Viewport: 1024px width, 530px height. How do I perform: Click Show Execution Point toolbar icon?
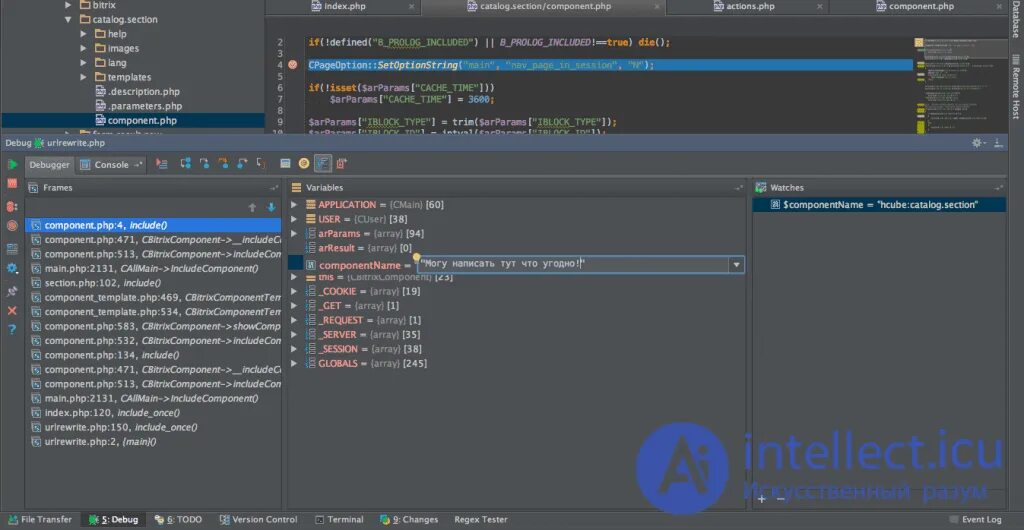[x=161, y=164]
